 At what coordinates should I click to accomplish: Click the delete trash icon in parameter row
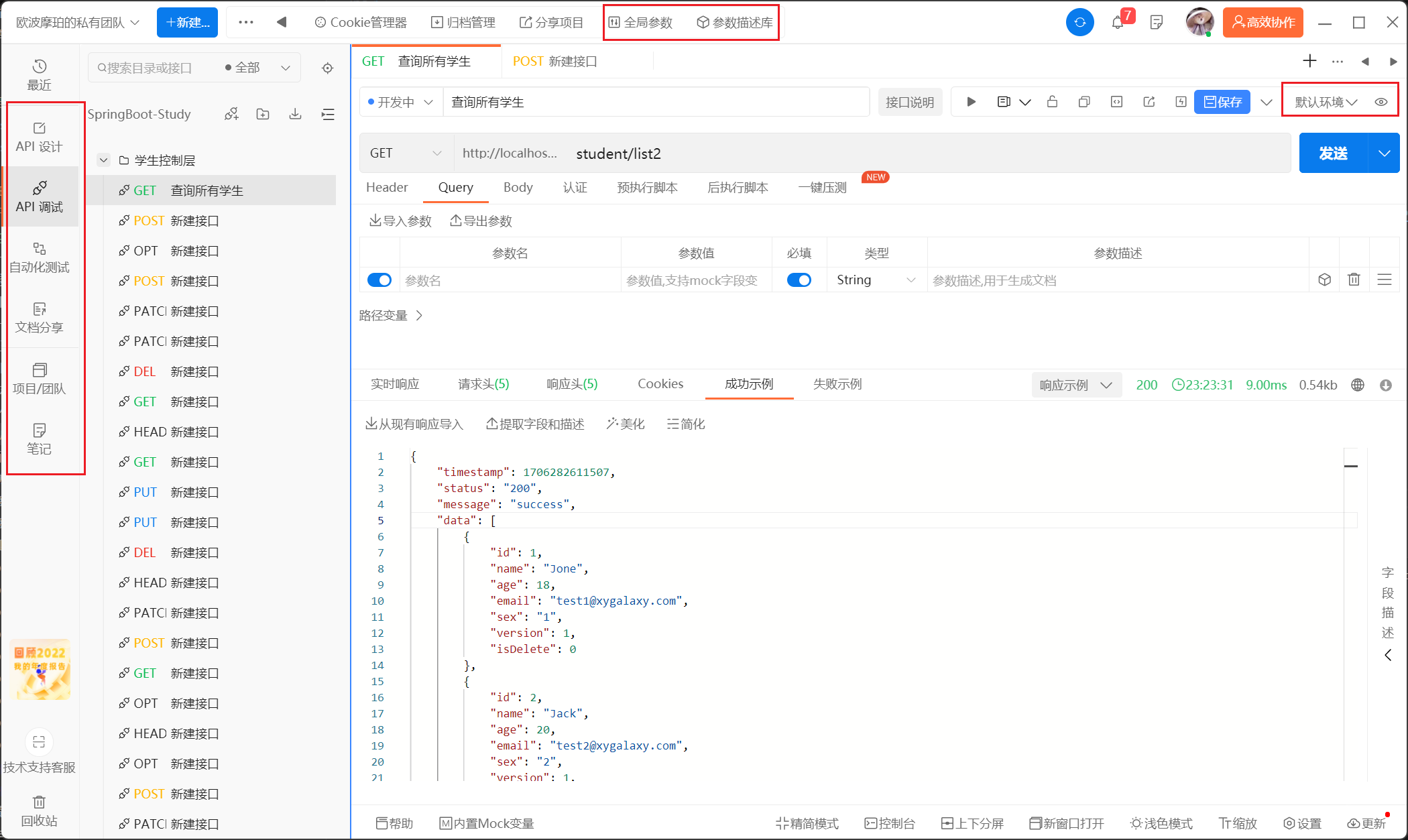(1354, 280)
